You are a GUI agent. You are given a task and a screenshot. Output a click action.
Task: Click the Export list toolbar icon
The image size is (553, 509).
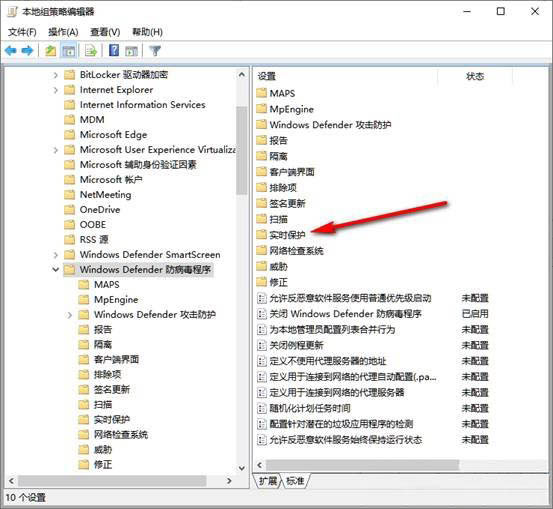(91, 51)
